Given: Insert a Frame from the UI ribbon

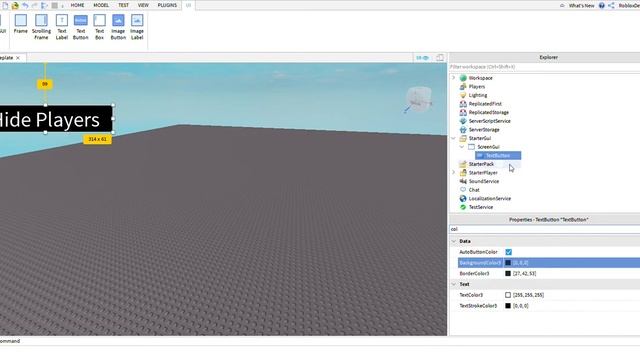Looking at the screenshot, I should pos(20,24).
